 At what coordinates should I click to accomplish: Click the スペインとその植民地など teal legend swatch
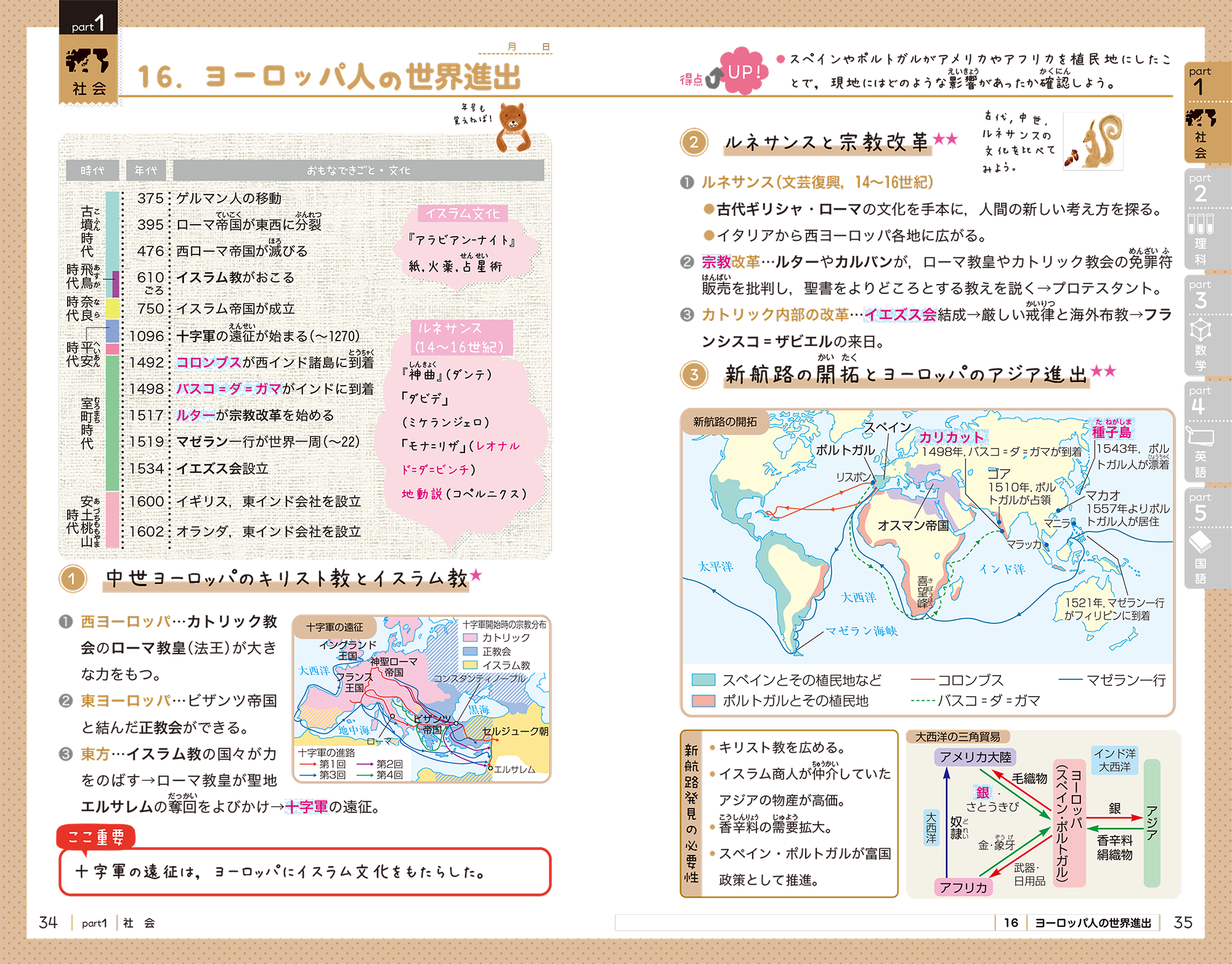703,680
